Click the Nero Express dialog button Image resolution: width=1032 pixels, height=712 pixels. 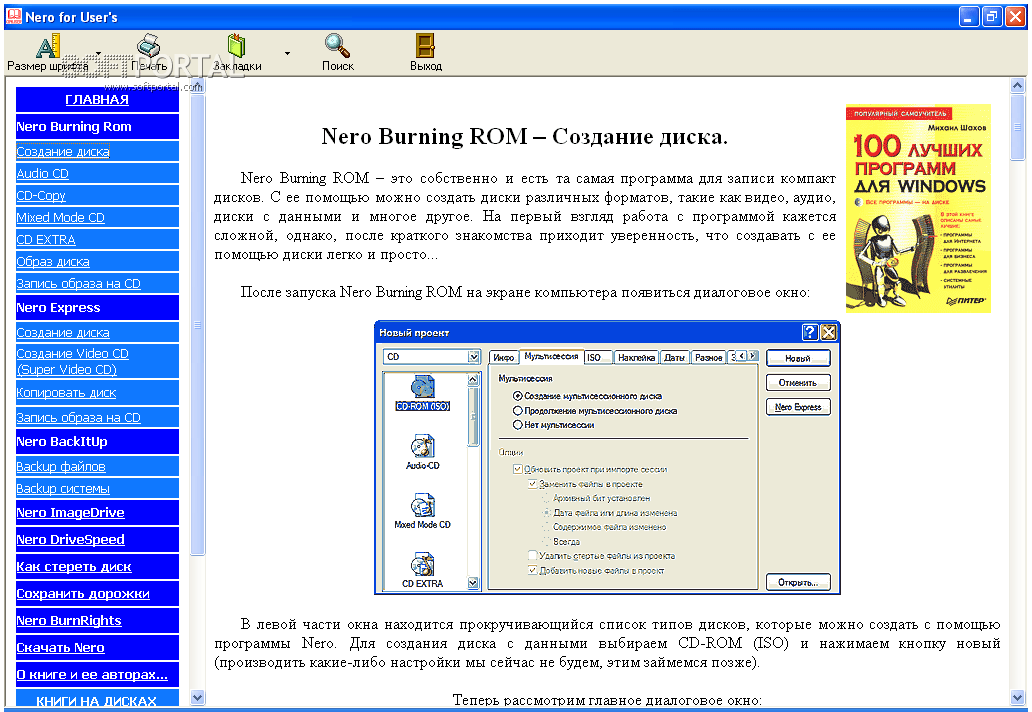pyautogui.click(x=798, y=407)
